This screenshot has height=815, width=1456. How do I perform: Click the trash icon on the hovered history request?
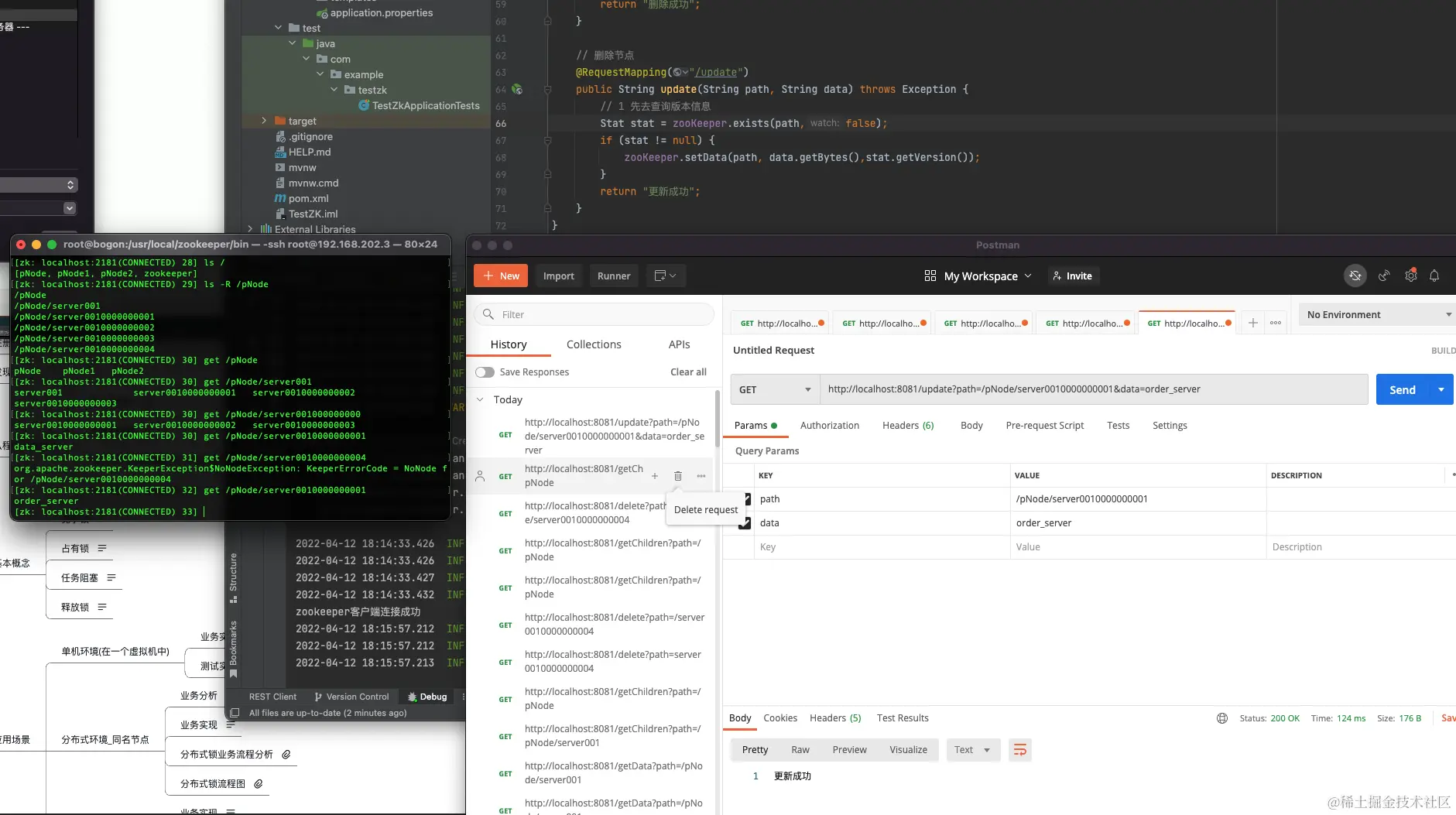point(678,476)
